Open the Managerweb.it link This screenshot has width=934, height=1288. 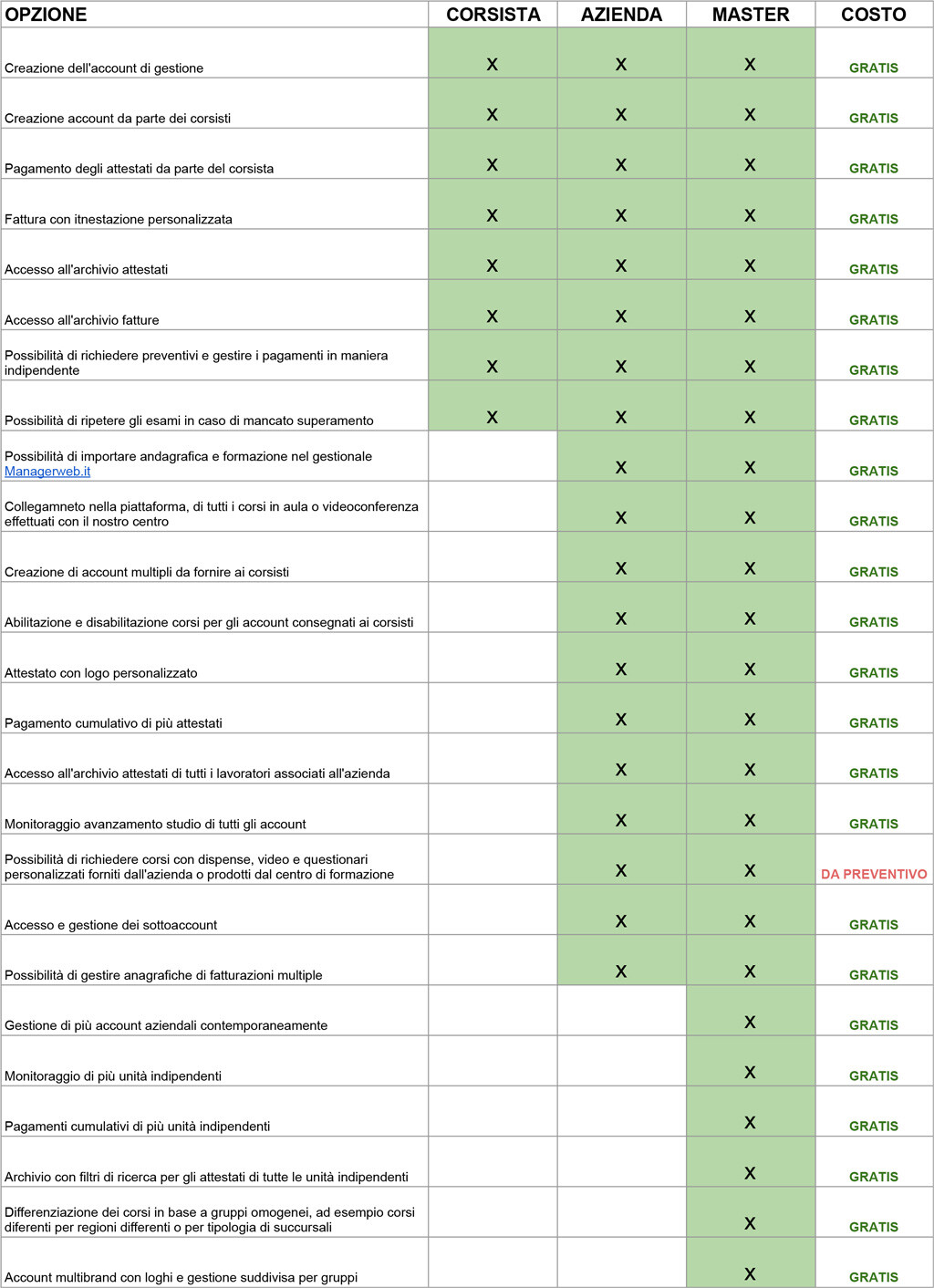[x=47, y=472]
